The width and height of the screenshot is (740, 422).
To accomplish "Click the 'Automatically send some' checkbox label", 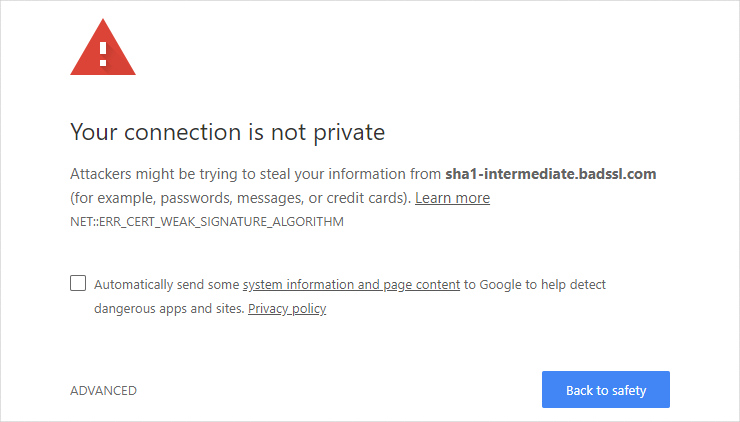I will pos(167,285).
